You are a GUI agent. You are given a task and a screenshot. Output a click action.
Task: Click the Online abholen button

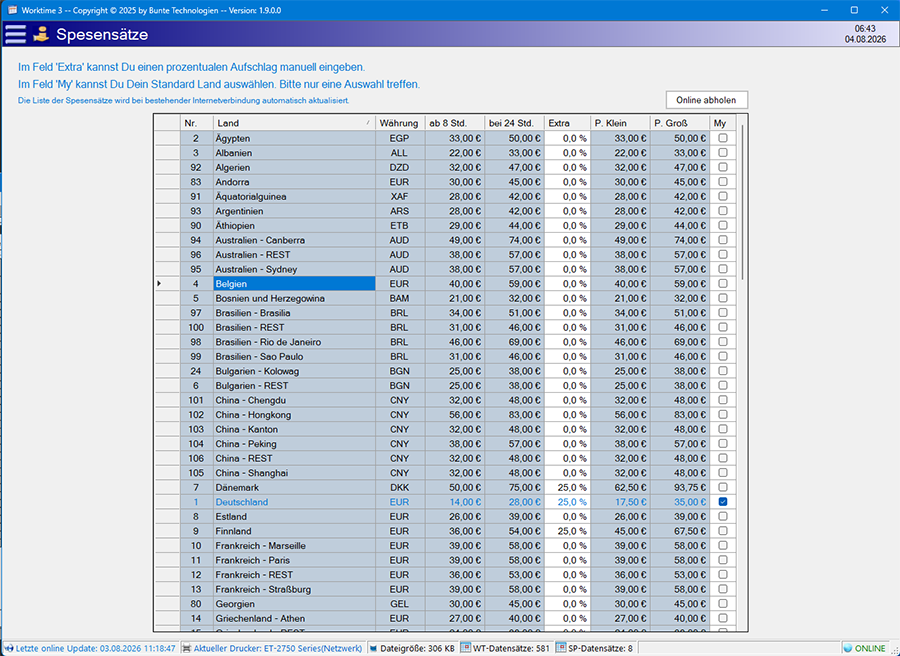[x=707, y=100]
